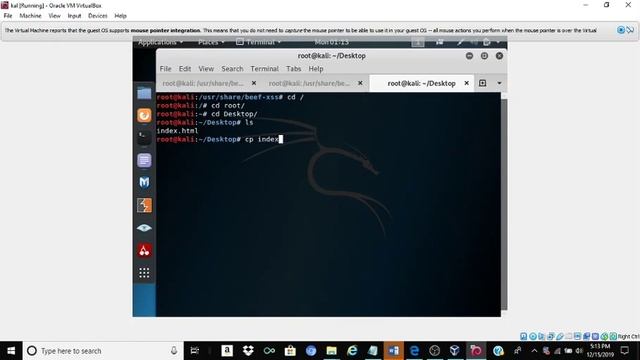Show all applications grid in Kali dock
This screenshot has height=360, width=640.
(144, 273)
